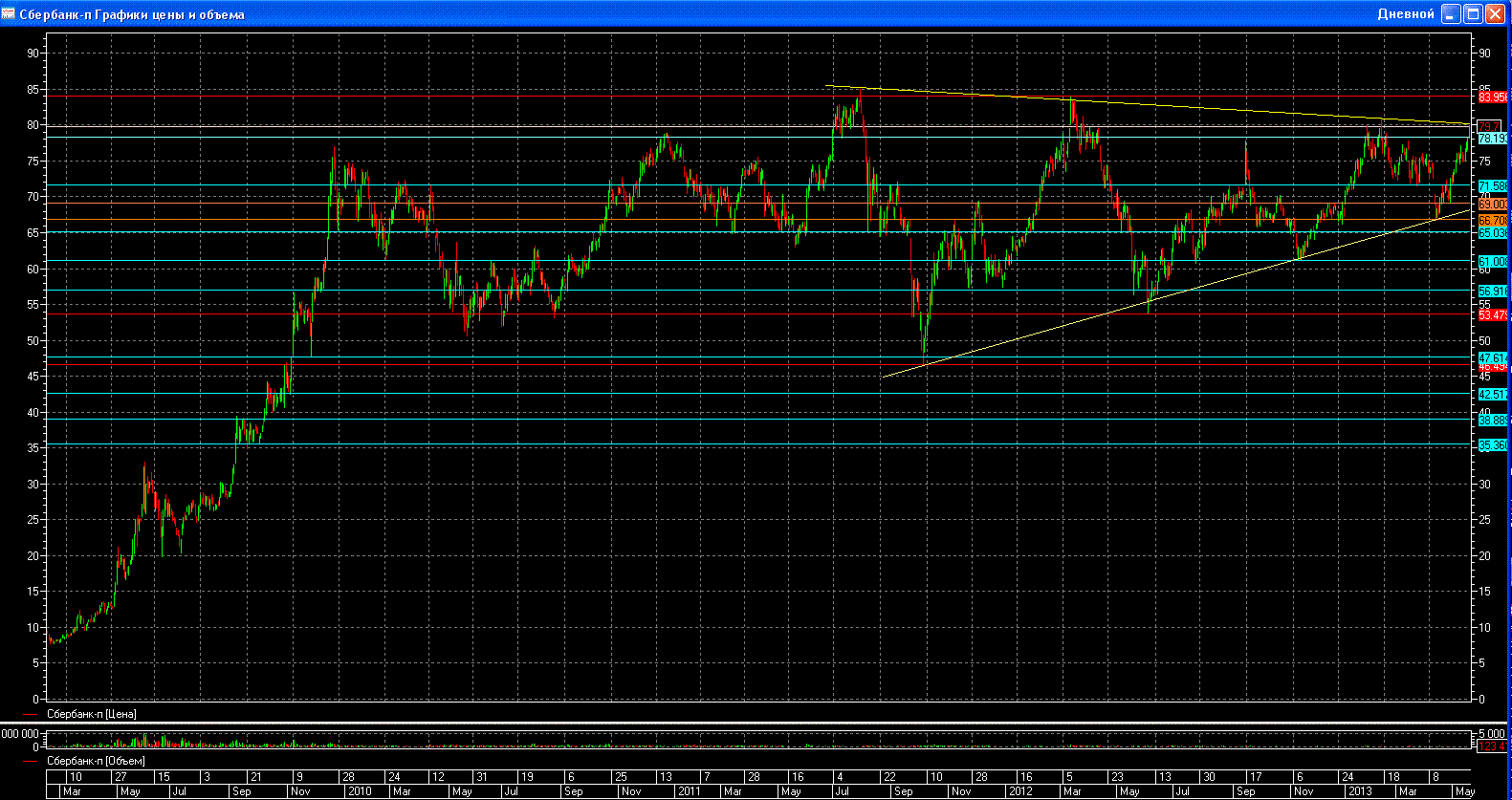The image size is (1512, 800).
Task: Click the red 53.47 price level tag
Action: [x=1492, y=314]
